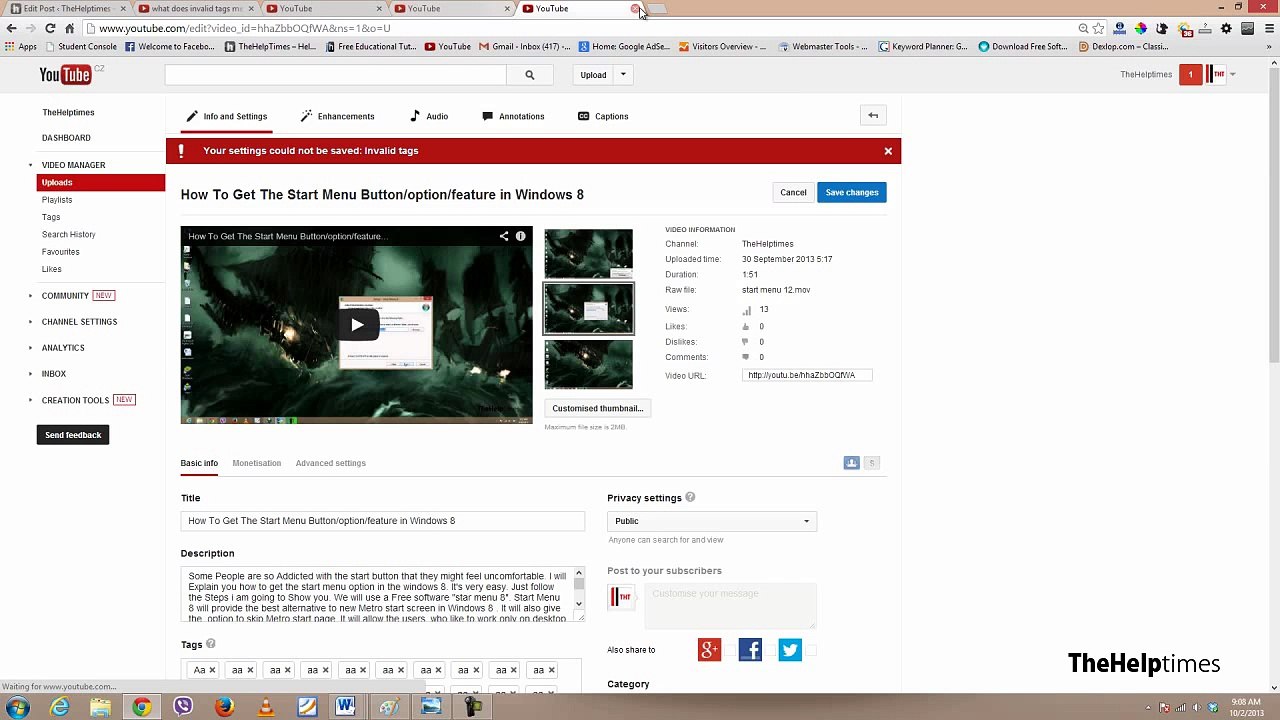Switch to the Info and Settings tab
The height and width of the screenshot is (720, 1280).
(x=227, y=116)
